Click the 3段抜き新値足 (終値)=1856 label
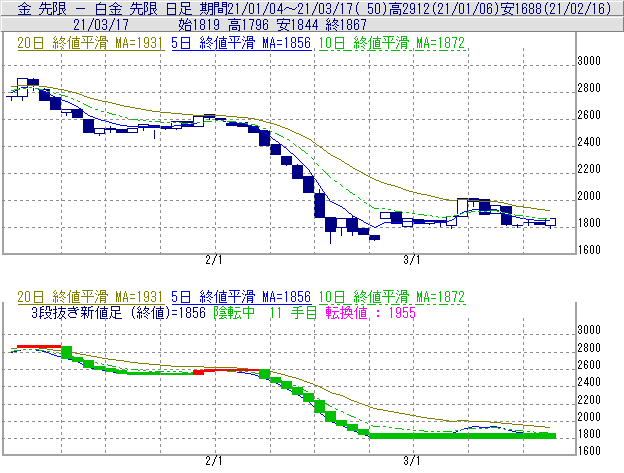The width and height of the screenshot is (624, 473). point(118,313)
